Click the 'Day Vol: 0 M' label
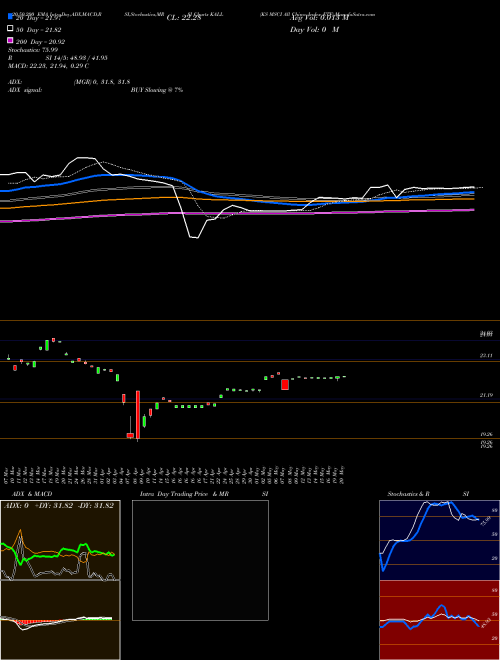This screenshot has height=660, width=500. [x=314, y=29]
